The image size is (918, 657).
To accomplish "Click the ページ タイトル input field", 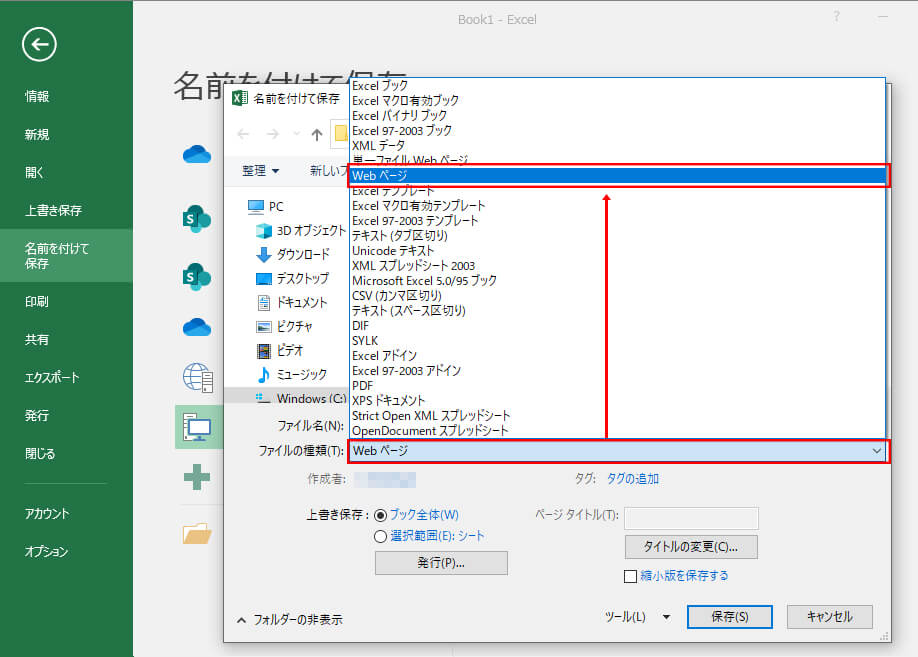I will (x=691, y=518).
